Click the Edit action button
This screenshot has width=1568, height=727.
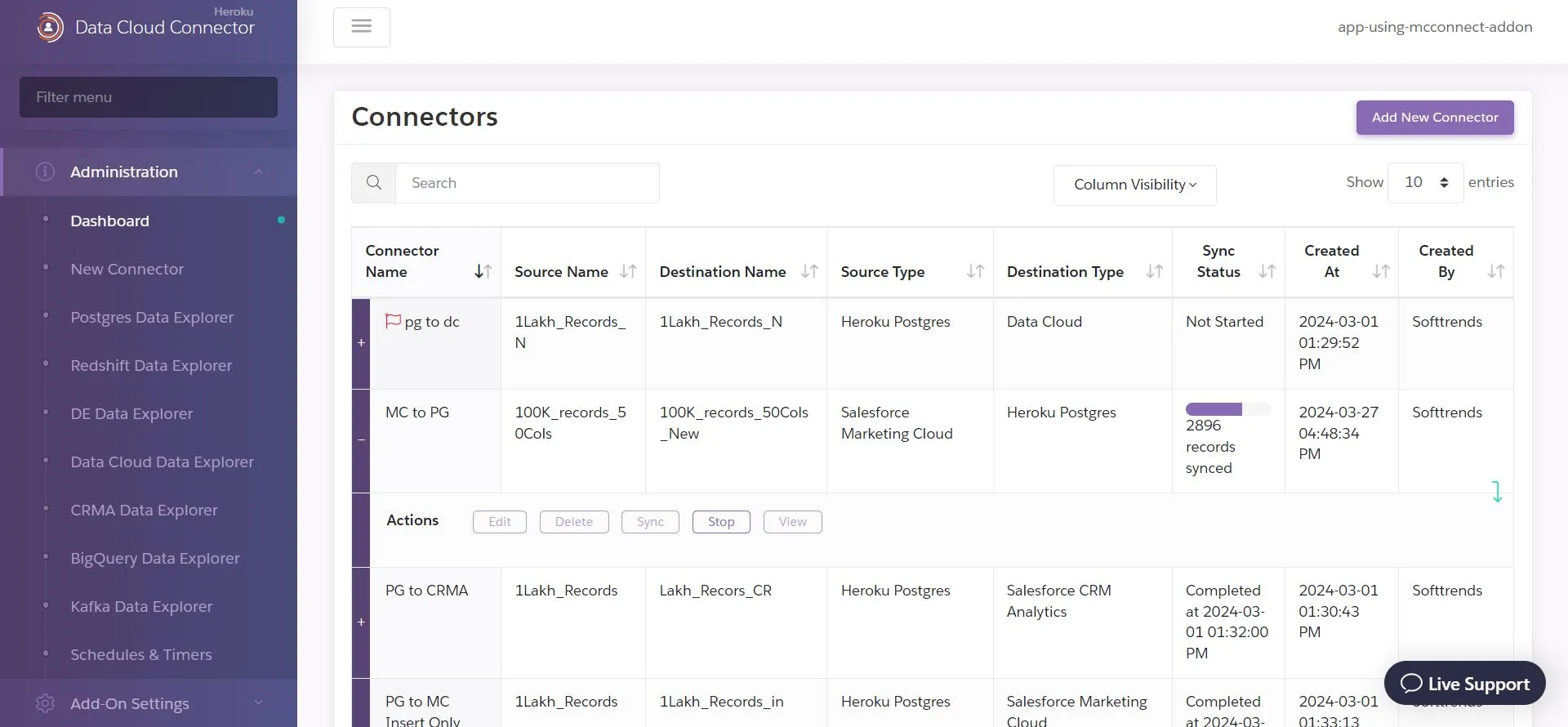click(500, 522)
